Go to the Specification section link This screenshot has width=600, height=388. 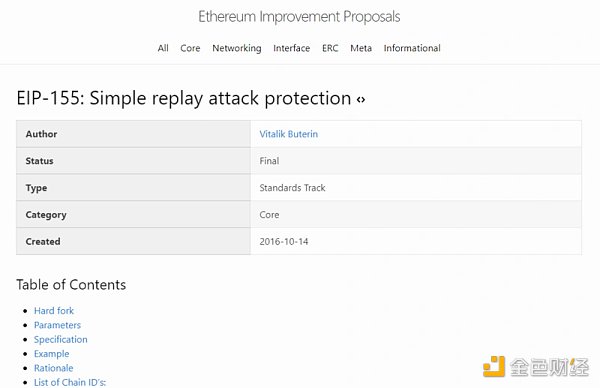point(60,339)
